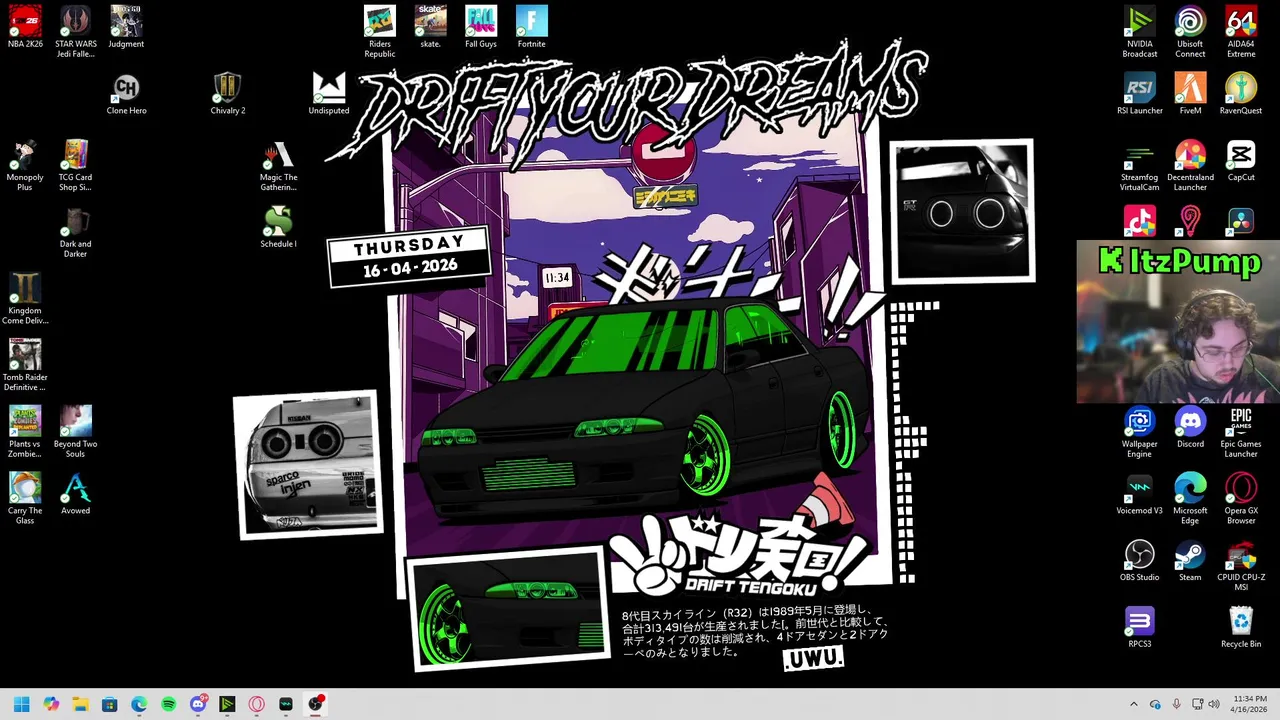The width and height of the screenshot is (1280, 720).
Task: Open Plants vs Zombies shortcut
Action: [25, 432]
